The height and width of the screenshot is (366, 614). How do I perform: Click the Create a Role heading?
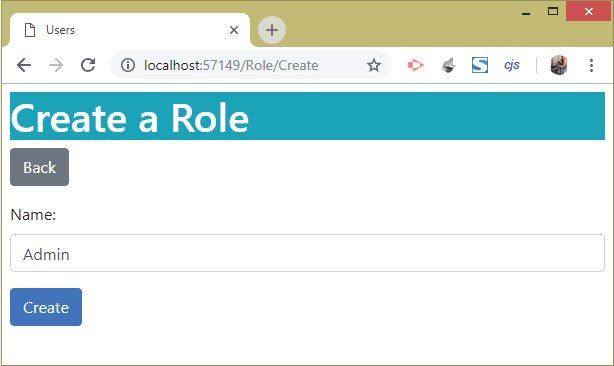(130, 118)
